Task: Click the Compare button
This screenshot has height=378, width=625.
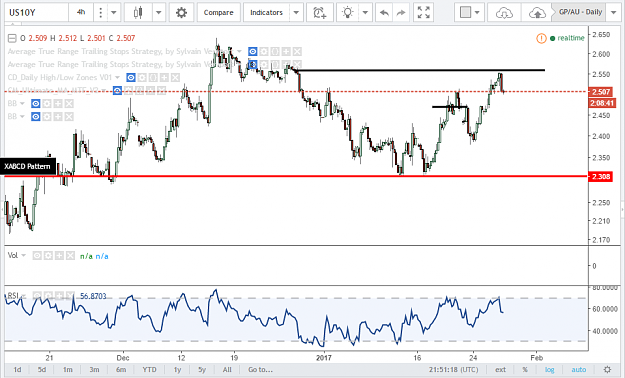Action: click(218, 13)
